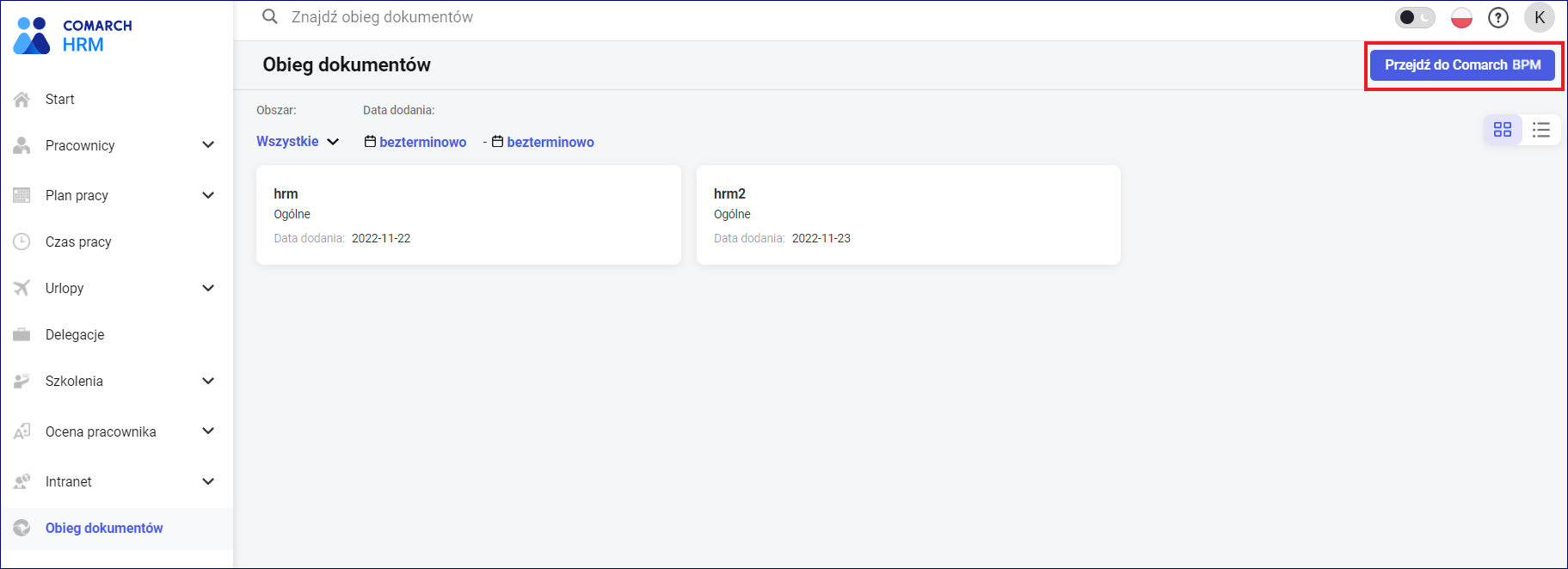Click the Przejdź do Comarch BPM button

[x=1462, y=65]
